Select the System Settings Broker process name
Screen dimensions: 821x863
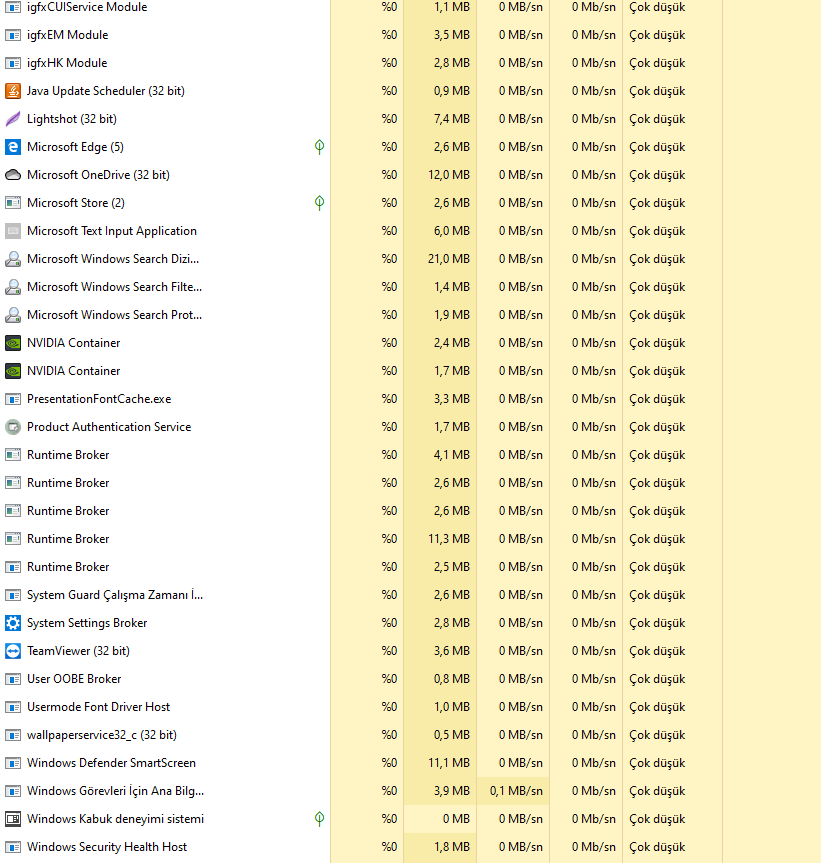(87, 623)
